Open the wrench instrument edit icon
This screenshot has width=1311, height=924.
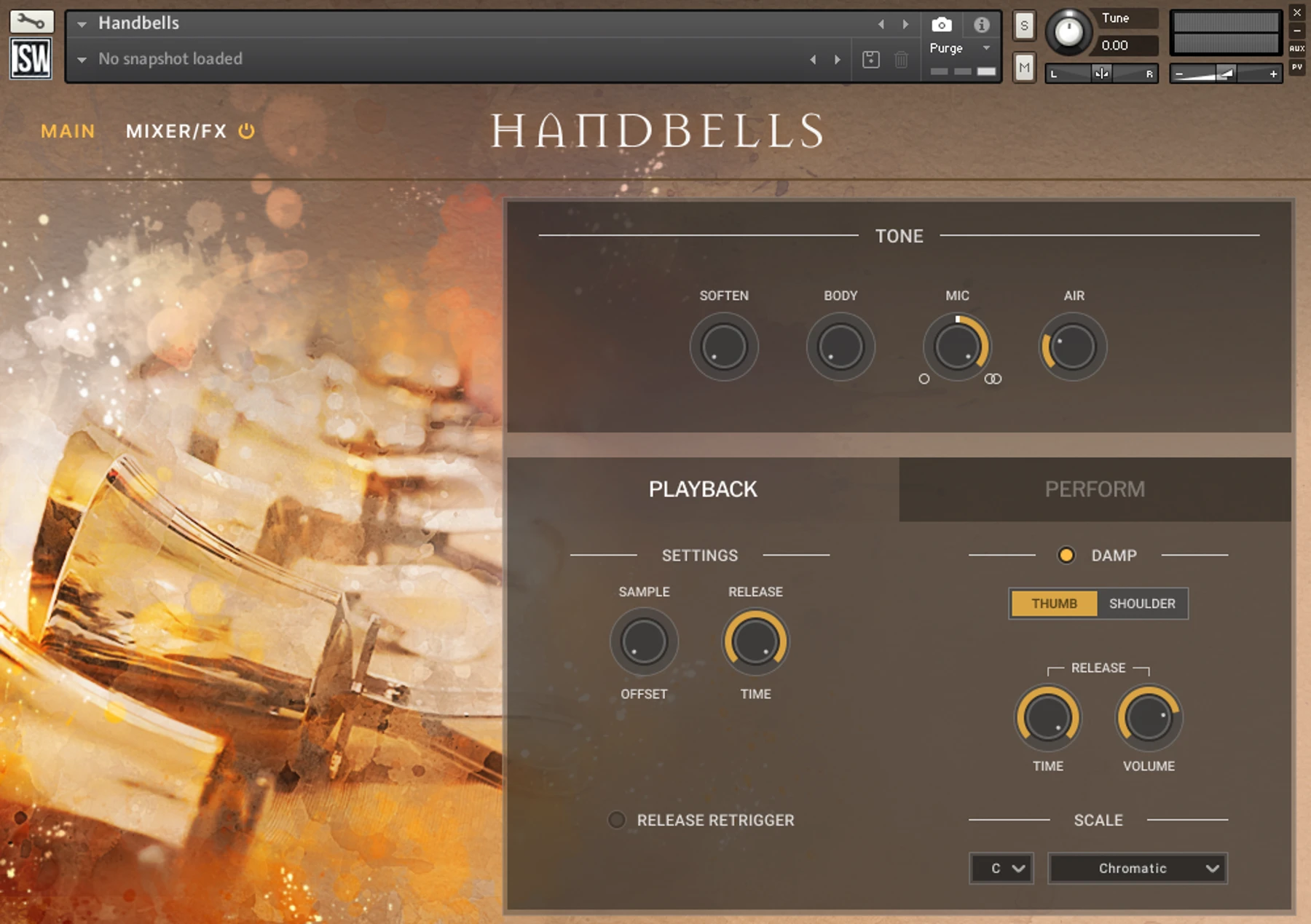pos(31,21)
